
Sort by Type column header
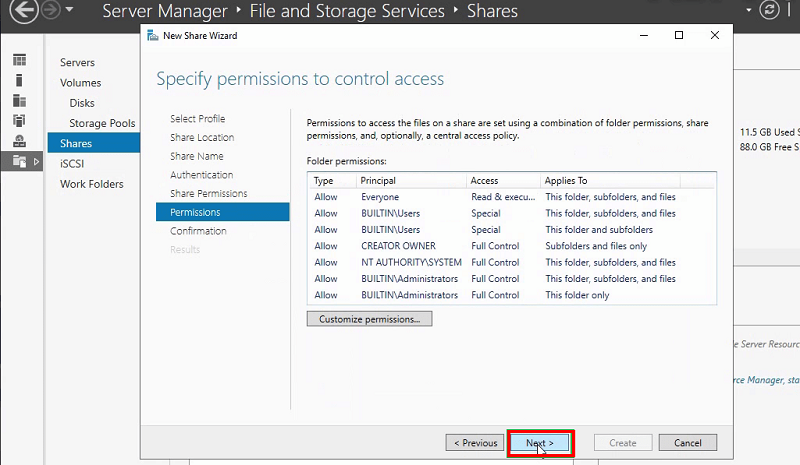[332, 181]
